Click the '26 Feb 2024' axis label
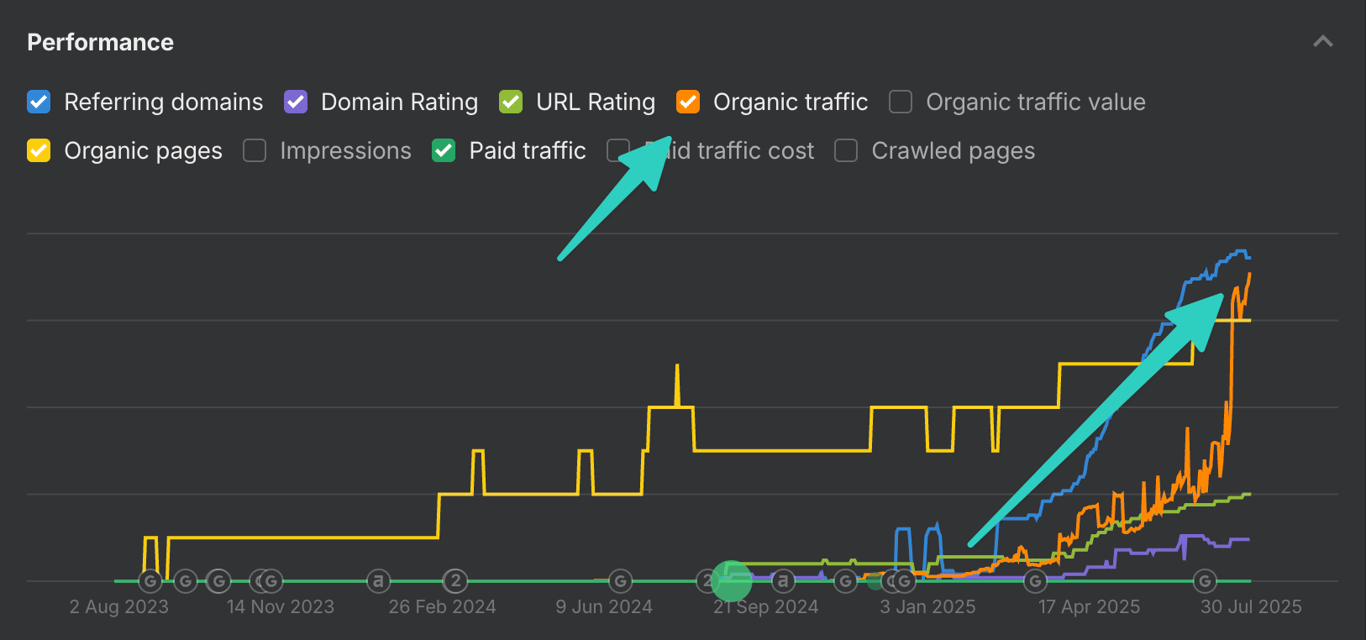The height and width of the screenshot is (640, 1366). coord(442,607)
